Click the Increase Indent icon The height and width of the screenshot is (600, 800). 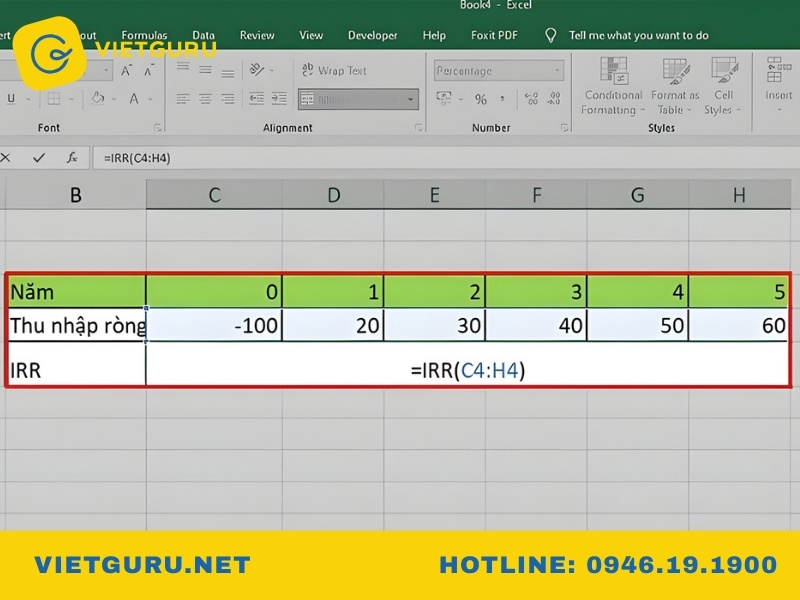click(x=279, y=98)
